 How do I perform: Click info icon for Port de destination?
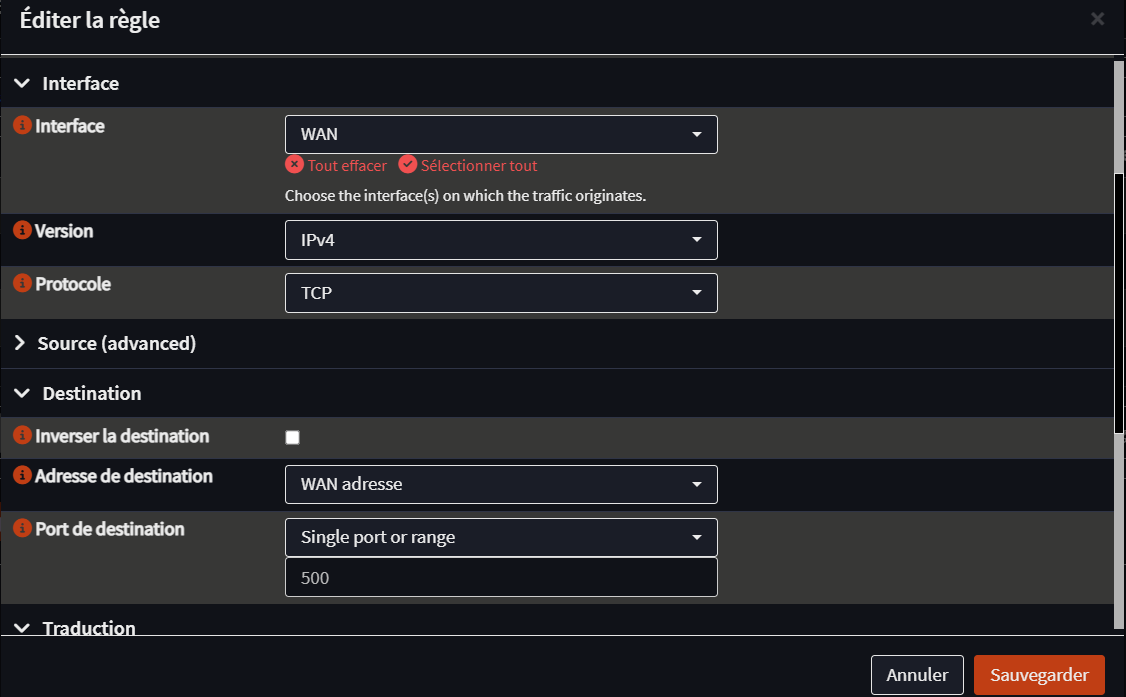tap(22, 528)
